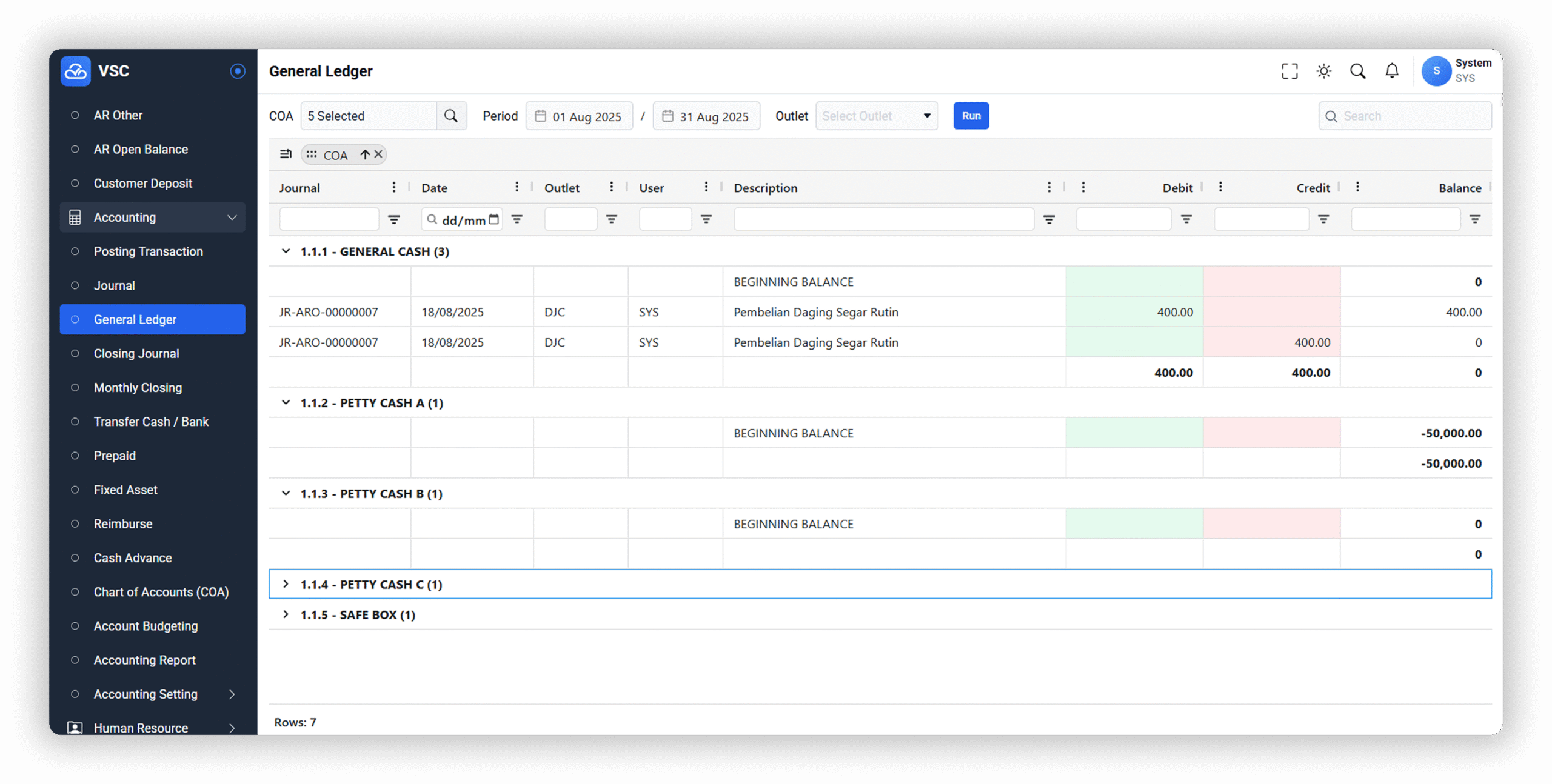Remove the COA grouping chip
1552x784 pixels.
pos(378,154)
